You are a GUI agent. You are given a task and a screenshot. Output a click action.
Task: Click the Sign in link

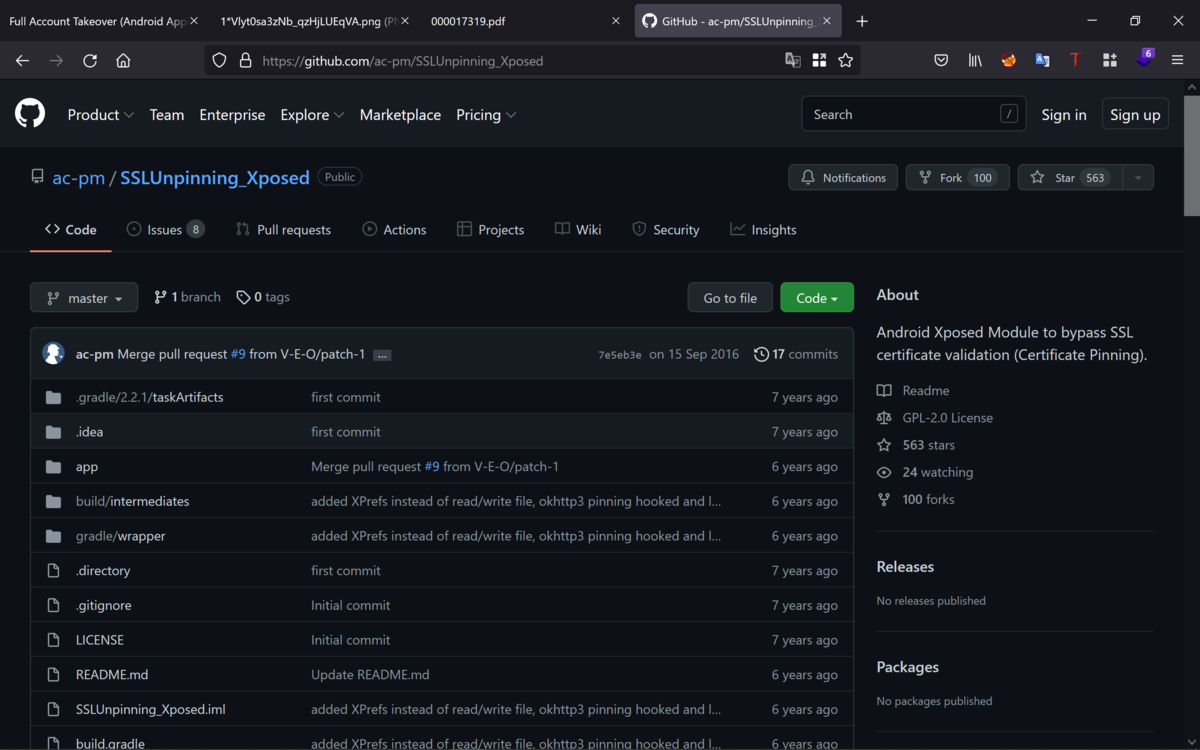coord(1064,115)
